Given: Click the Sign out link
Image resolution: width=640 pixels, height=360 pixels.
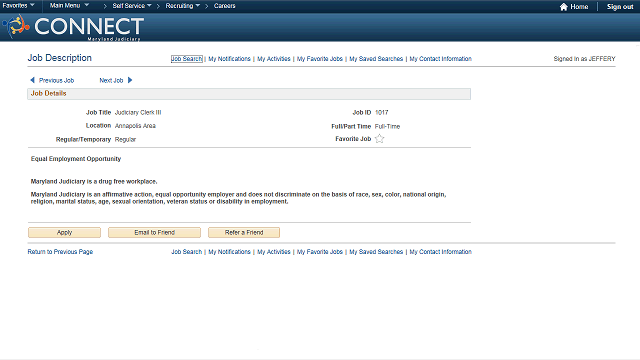Looking at the screenshot, I should click(620, 7).
